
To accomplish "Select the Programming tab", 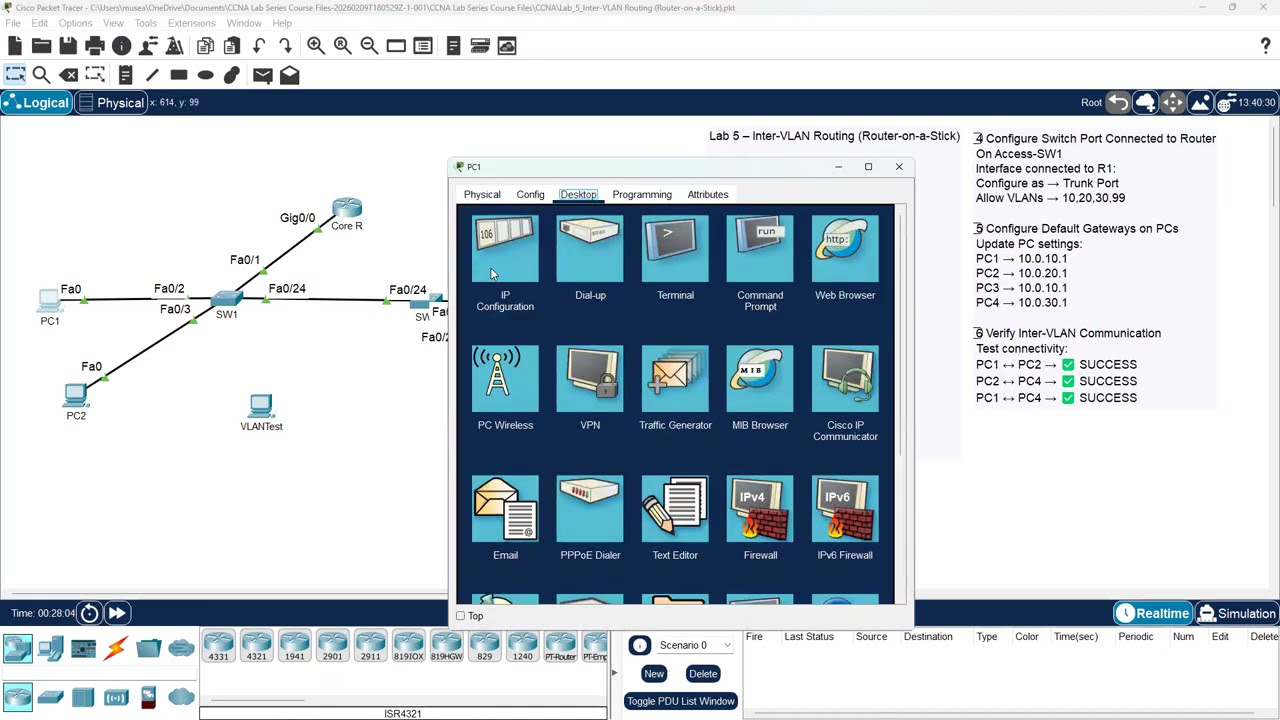I will (642, 194).
